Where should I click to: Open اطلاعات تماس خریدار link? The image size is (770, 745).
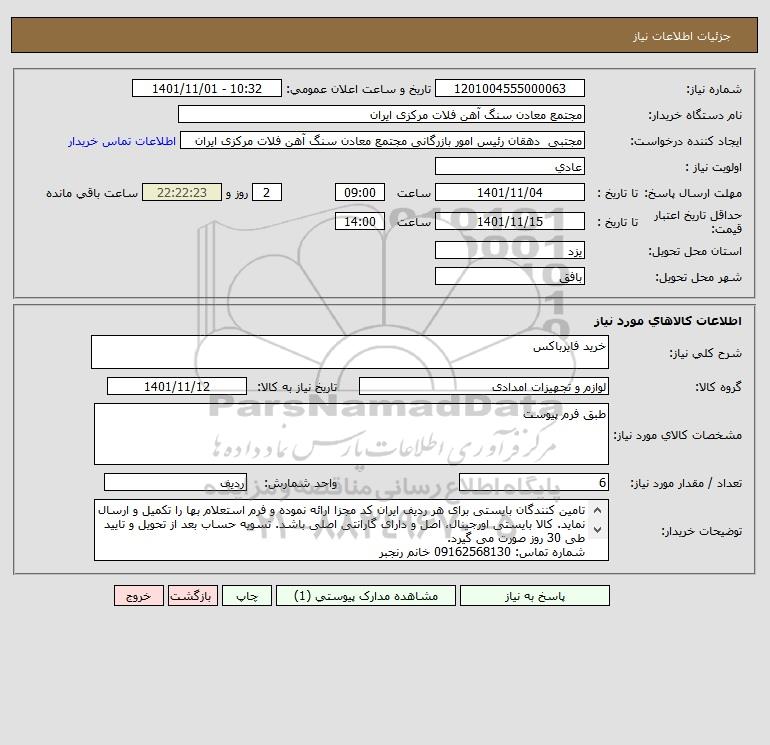coord(122,141)
